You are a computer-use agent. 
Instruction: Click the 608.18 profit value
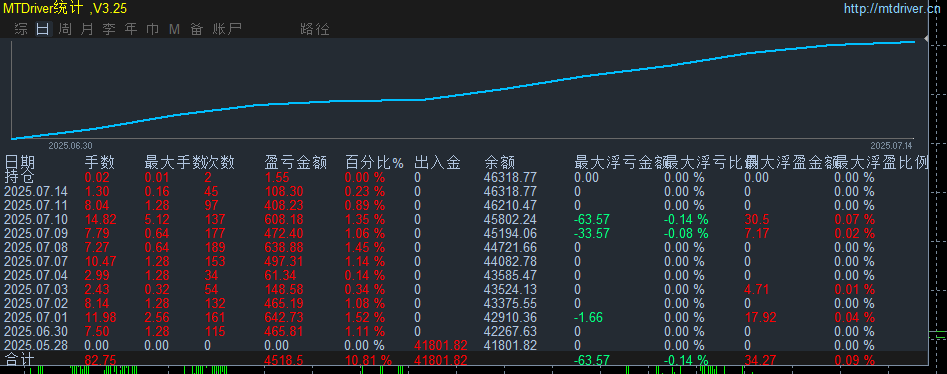click(x=284, y=219)
